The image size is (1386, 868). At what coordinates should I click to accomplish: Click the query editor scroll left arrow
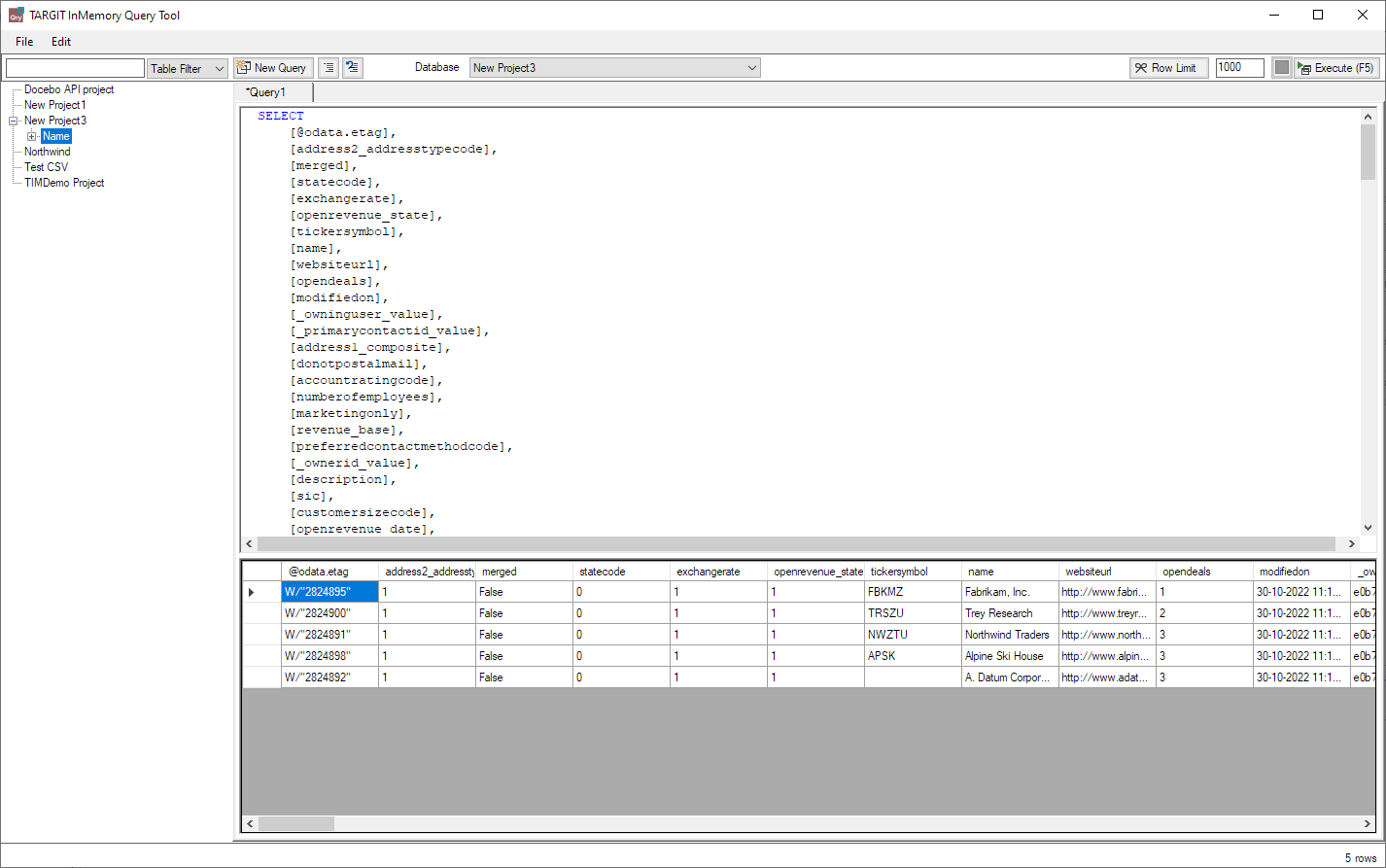coord(250,544)
